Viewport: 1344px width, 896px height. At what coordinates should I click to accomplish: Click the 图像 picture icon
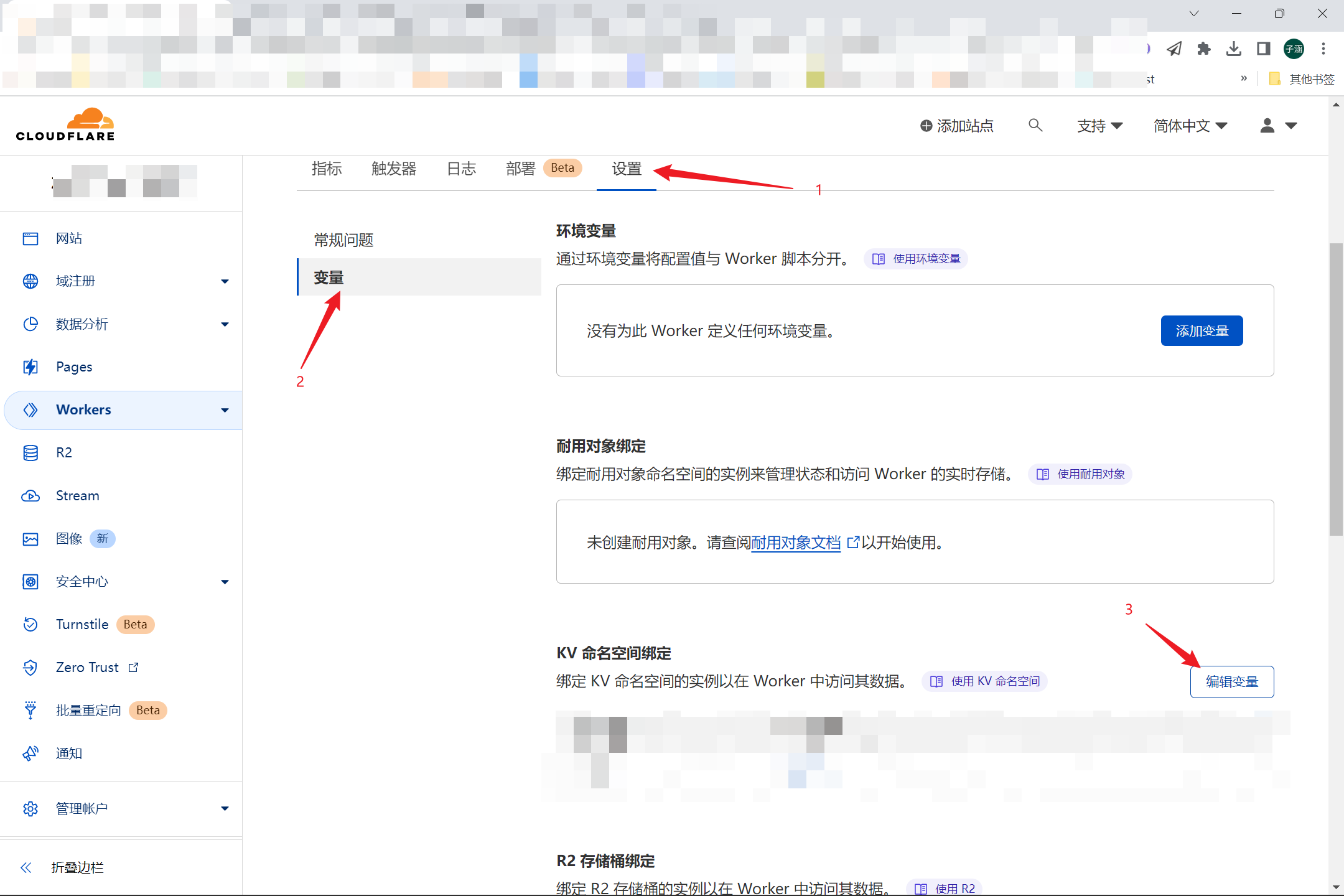(x=30, y=539)
